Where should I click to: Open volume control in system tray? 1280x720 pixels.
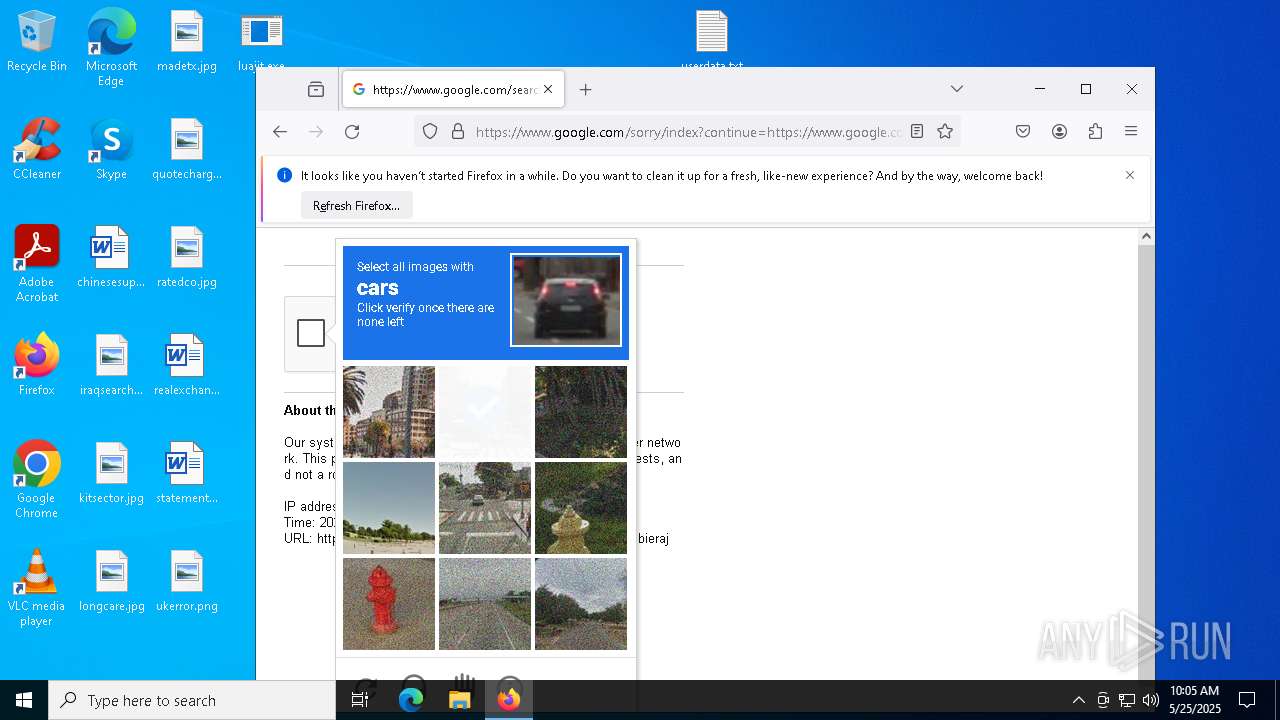pyautogui.click(x=1151, y=700)
